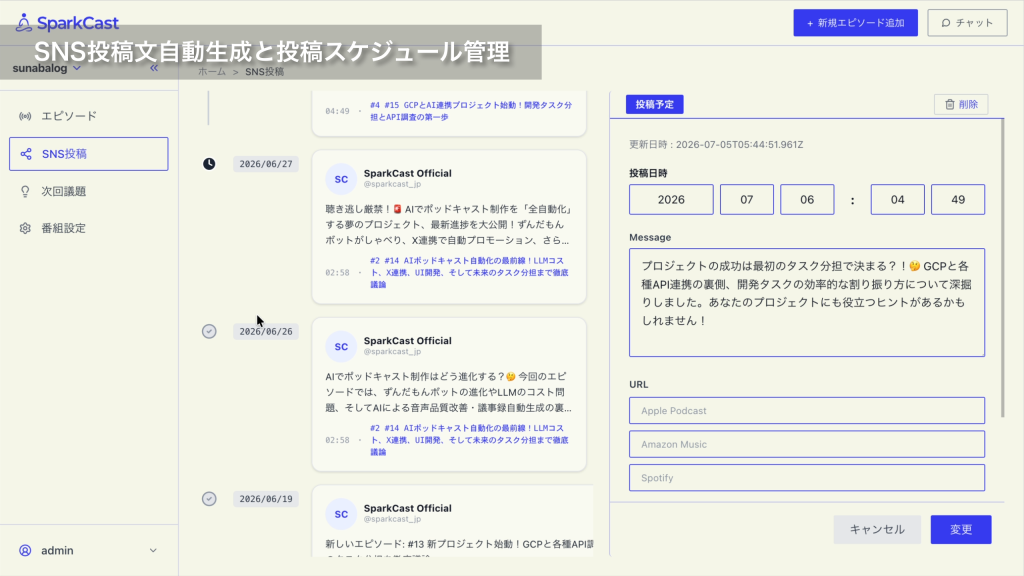Click the check-circle icon for 2026/06/19
The image size is (1024, 576).
(x=209, y=499)
